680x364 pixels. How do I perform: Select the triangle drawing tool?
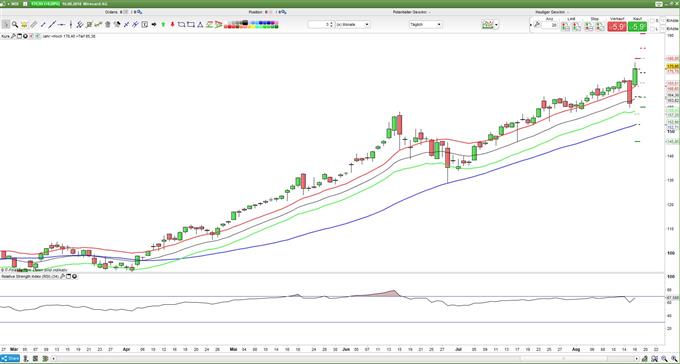pyautogui.click(x=200, y=25)
